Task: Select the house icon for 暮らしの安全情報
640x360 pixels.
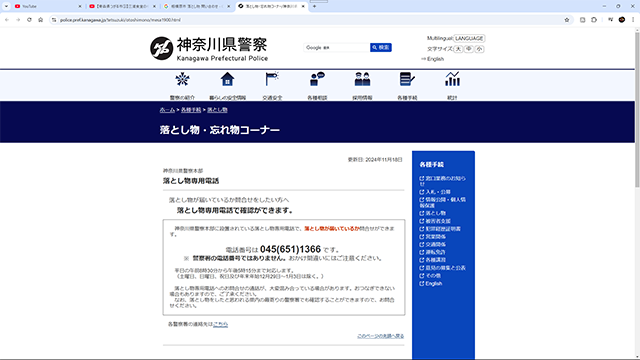Action: click(x=227, y=79)
